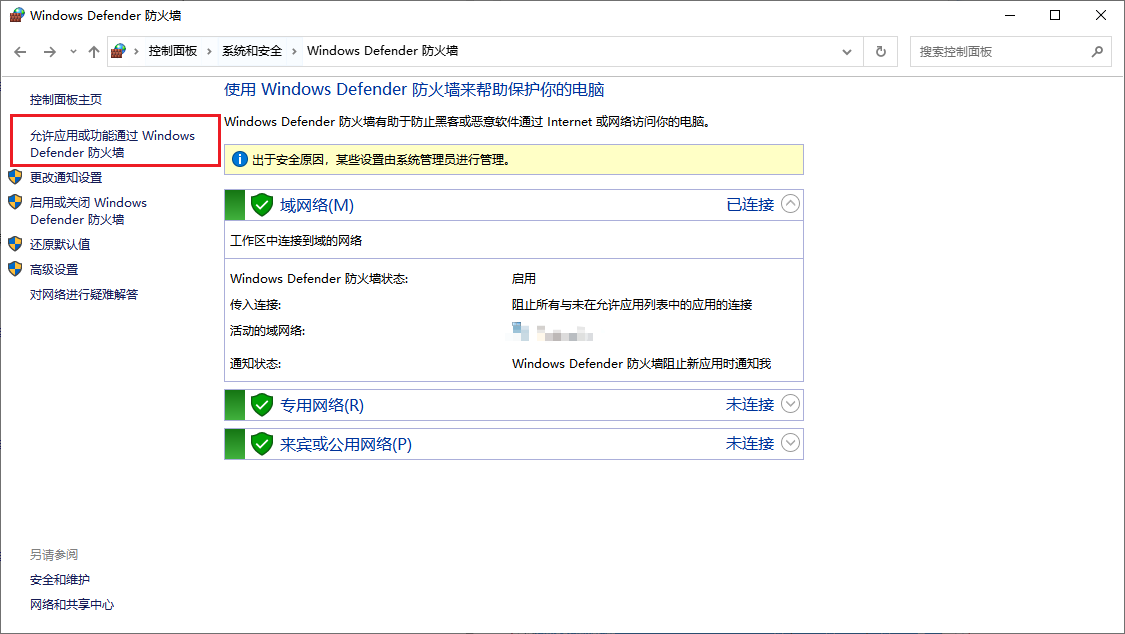1125x634 pixels.
Task: Open the 高级设置 link
Action: click(x=54, y=269)
